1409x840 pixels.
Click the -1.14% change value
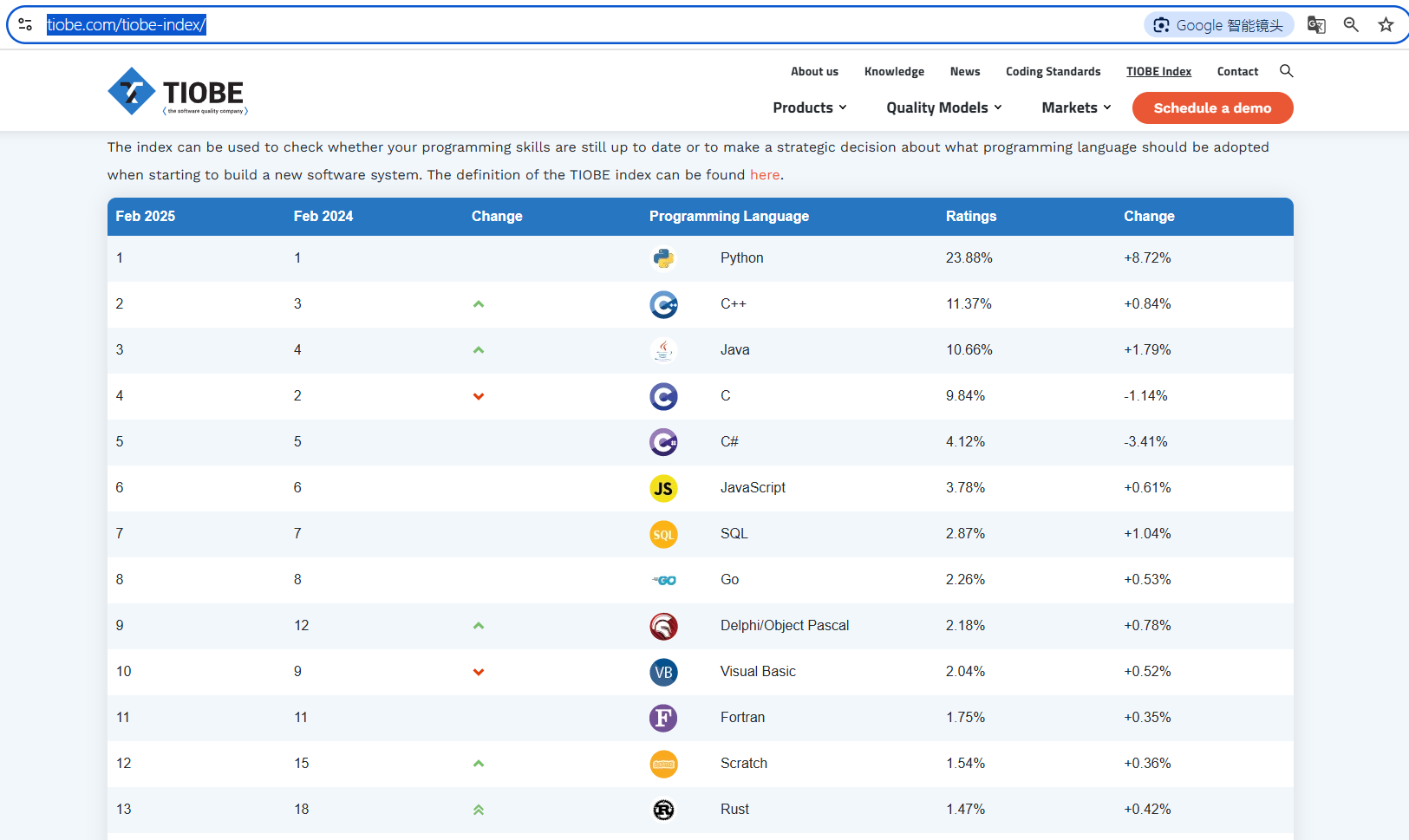coord(1145,396)
